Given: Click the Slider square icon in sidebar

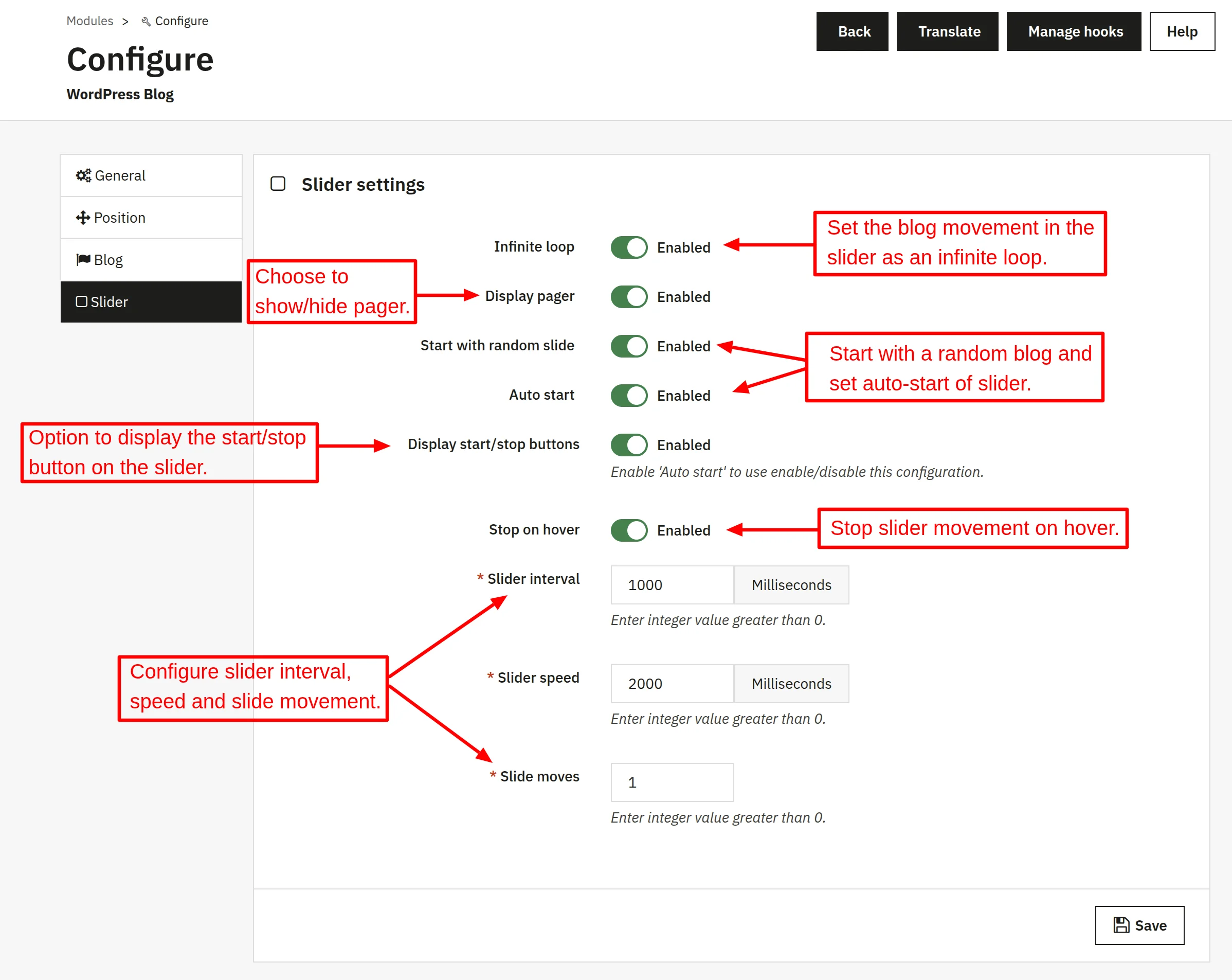Looking at the screenshot, I should click(82, 301).
